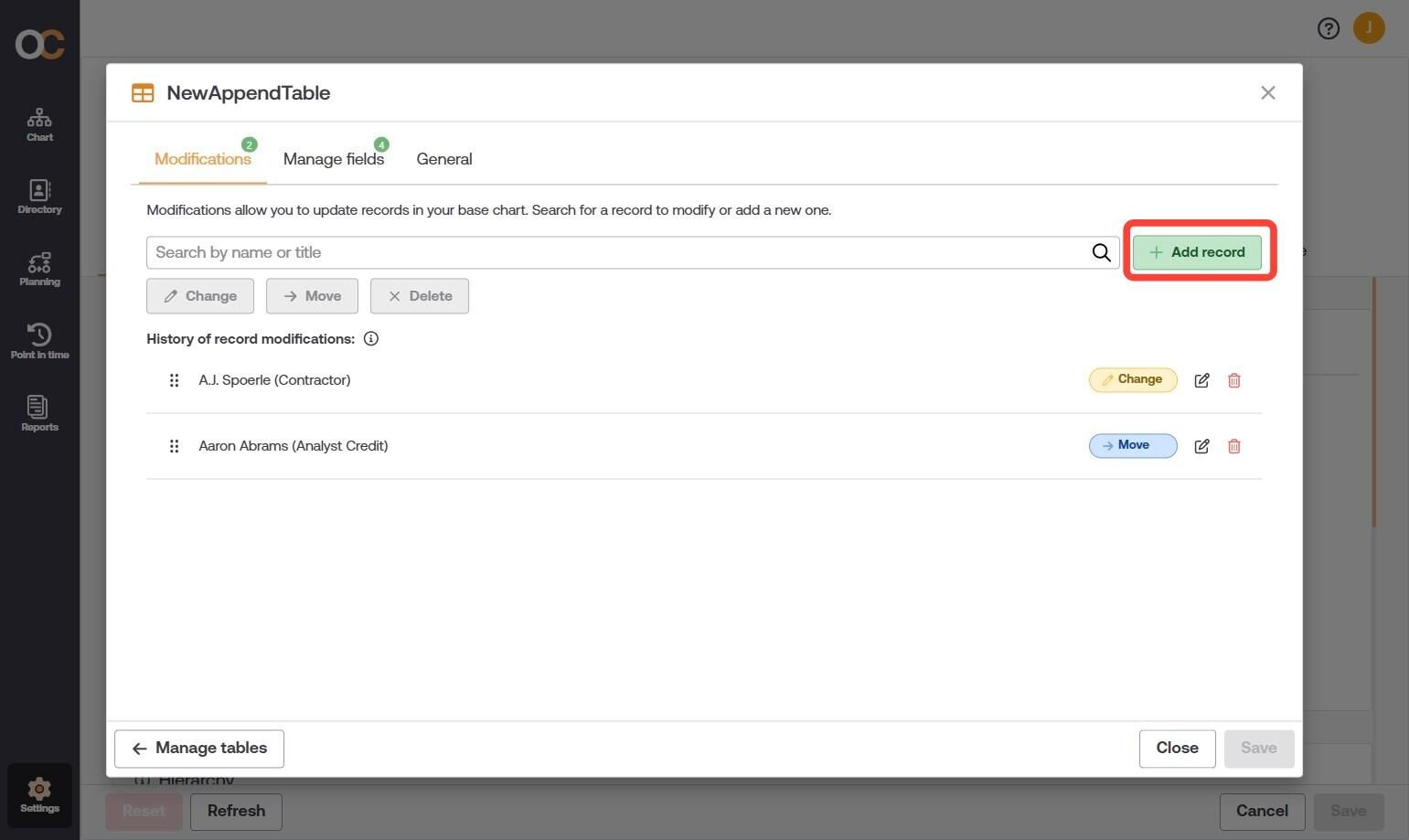Image resolution: width=1409 pixels, height=840 pixels.
Task: Open the Chart view in sidebar
Action: click(39, 124)
